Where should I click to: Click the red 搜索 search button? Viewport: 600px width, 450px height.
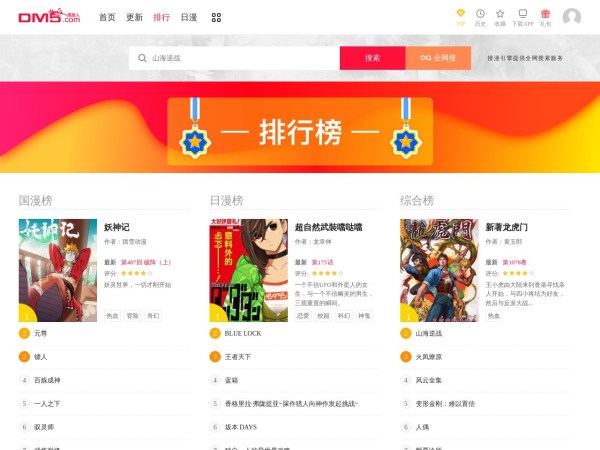372,58
